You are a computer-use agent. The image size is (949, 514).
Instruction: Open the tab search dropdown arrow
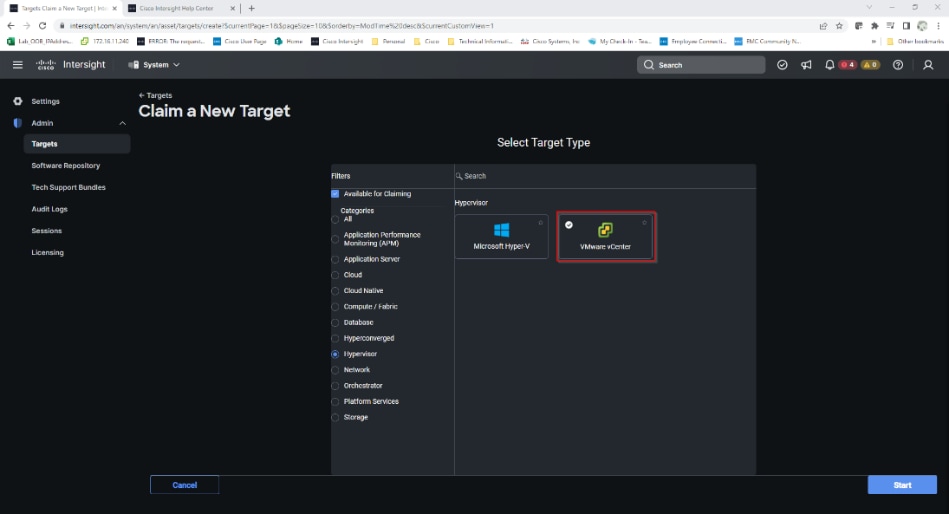coord(869,8)
